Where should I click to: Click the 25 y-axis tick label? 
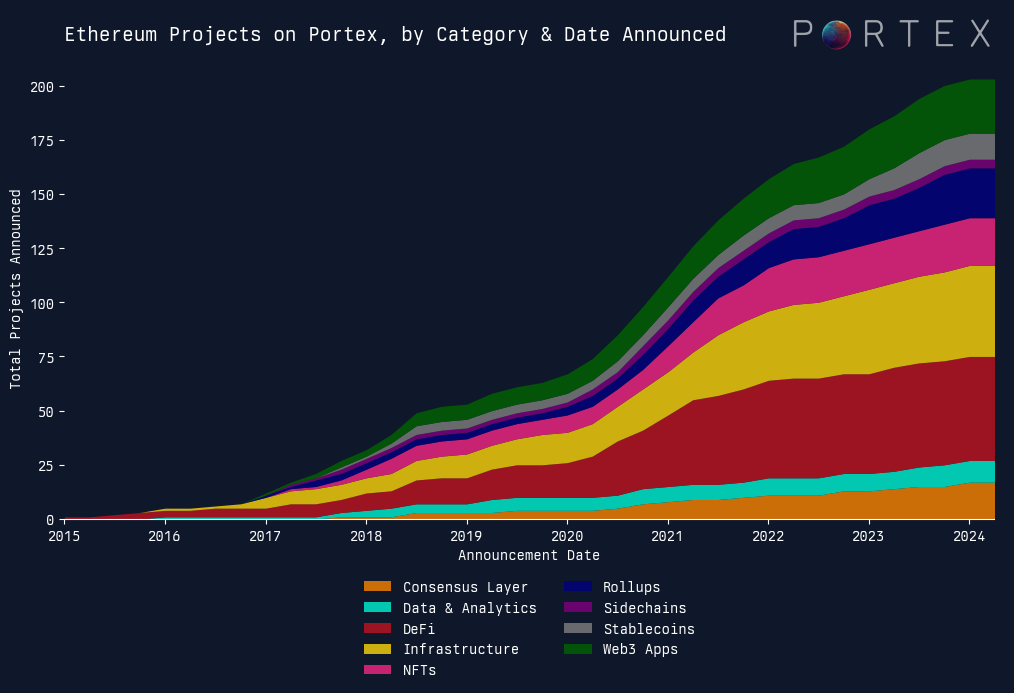point(46,465)
